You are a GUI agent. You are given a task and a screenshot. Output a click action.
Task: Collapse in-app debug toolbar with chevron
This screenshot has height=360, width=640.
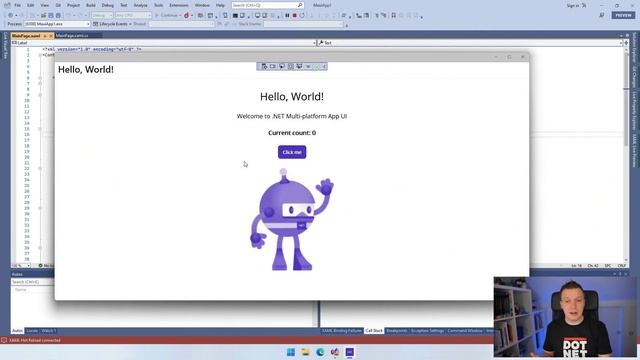[324, 67]
